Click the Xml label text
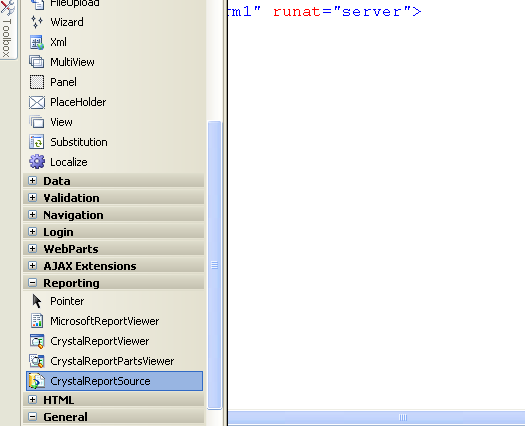This screenshot has width=526, height=429. 58,42
